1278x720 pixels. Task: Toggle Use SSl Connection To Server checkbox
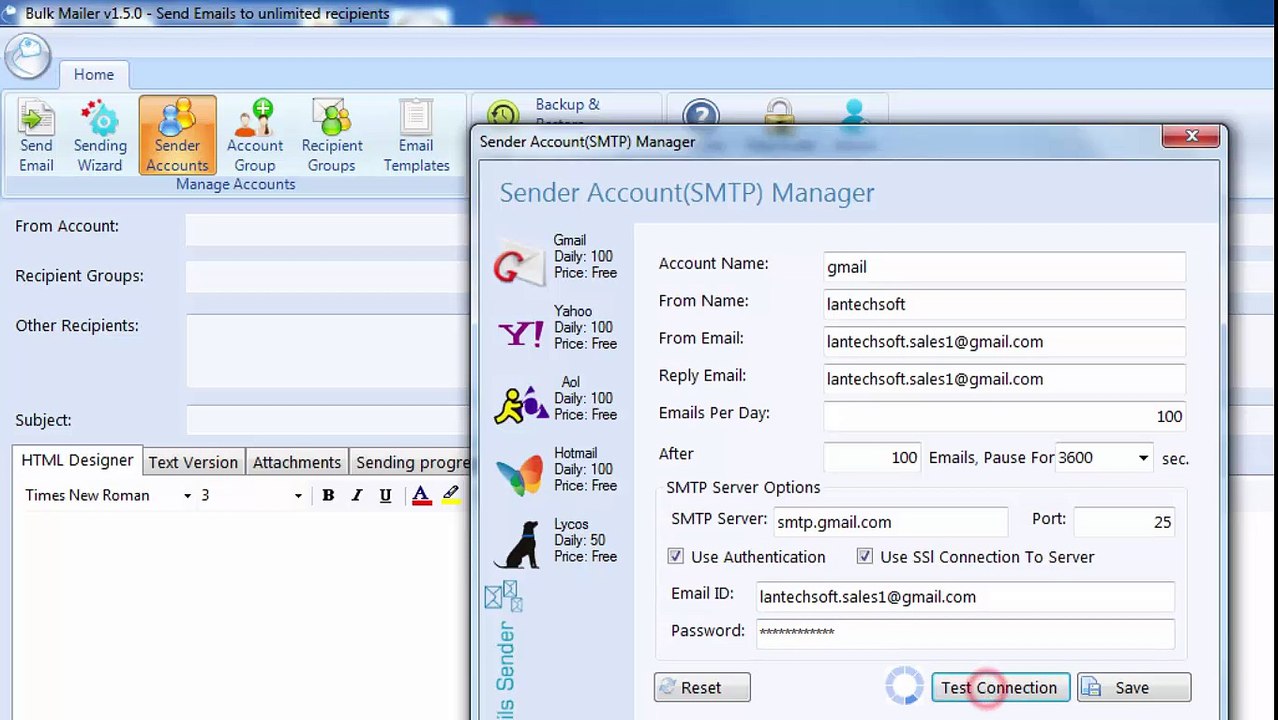click(865, 556)
